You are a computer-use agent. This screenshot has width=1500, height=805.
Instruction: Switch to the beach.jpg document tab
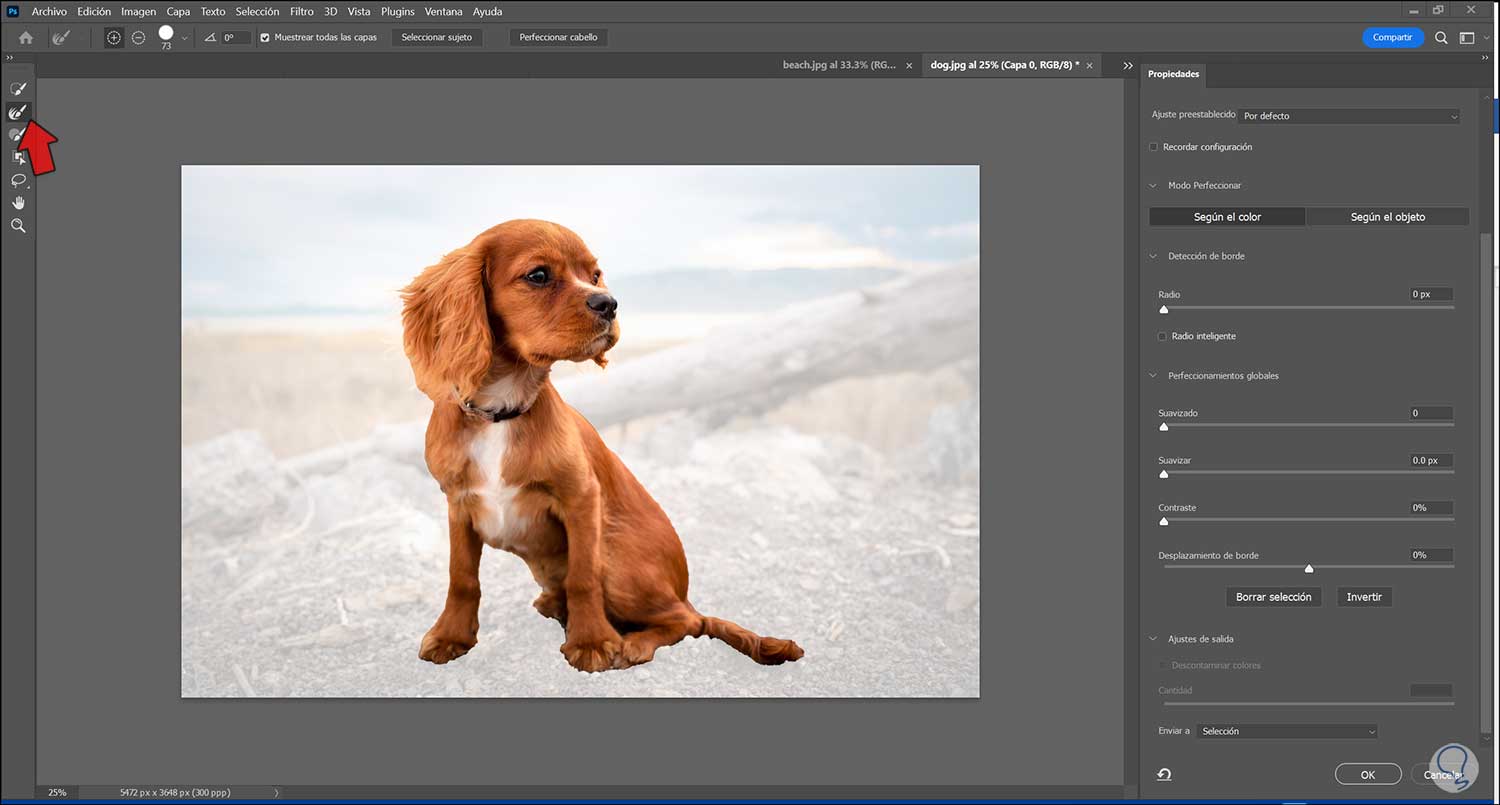pyautogui.click(x=839, y=65)
